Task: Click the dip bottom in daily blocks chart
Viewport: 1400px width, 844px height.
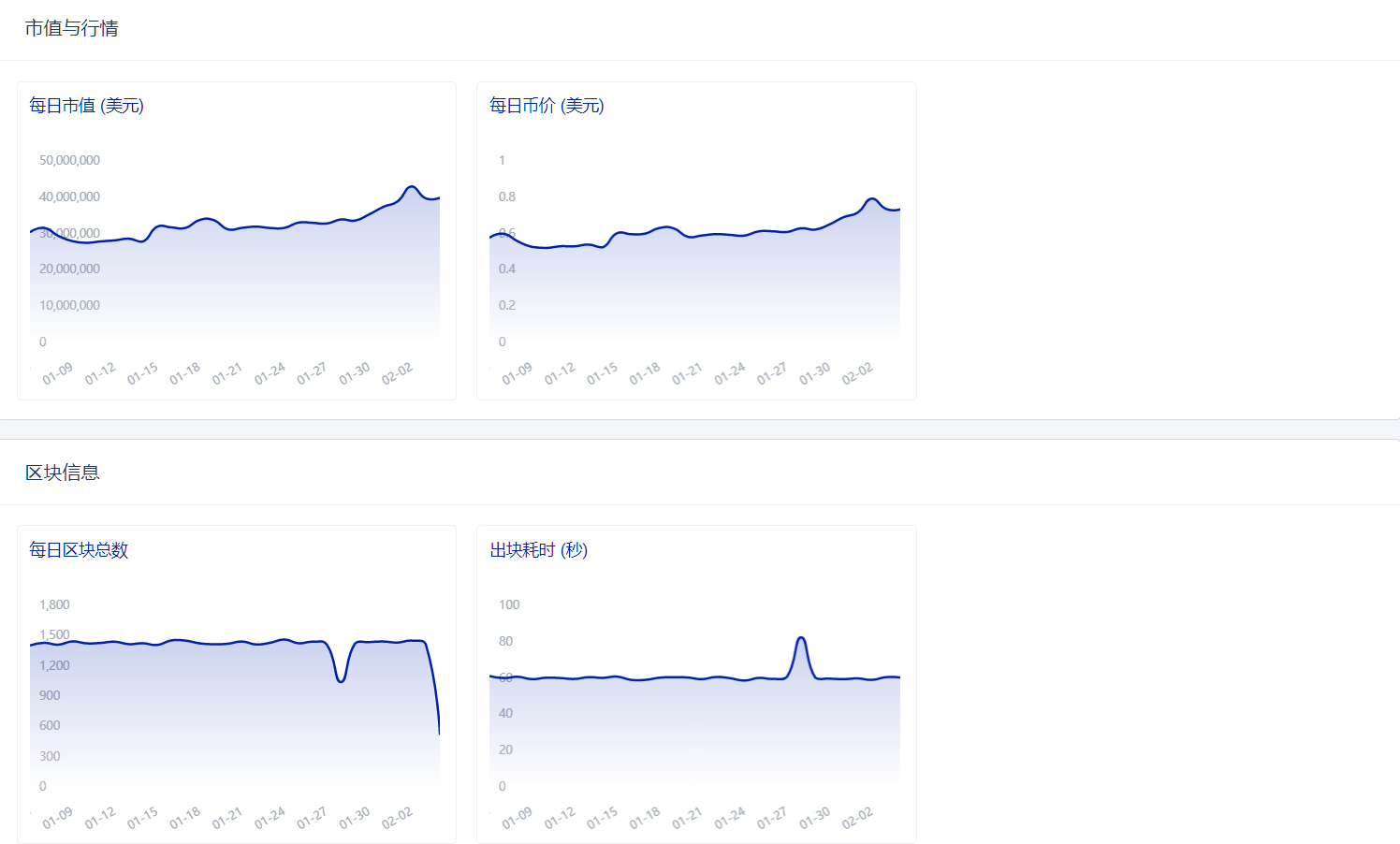Action: 341,680
